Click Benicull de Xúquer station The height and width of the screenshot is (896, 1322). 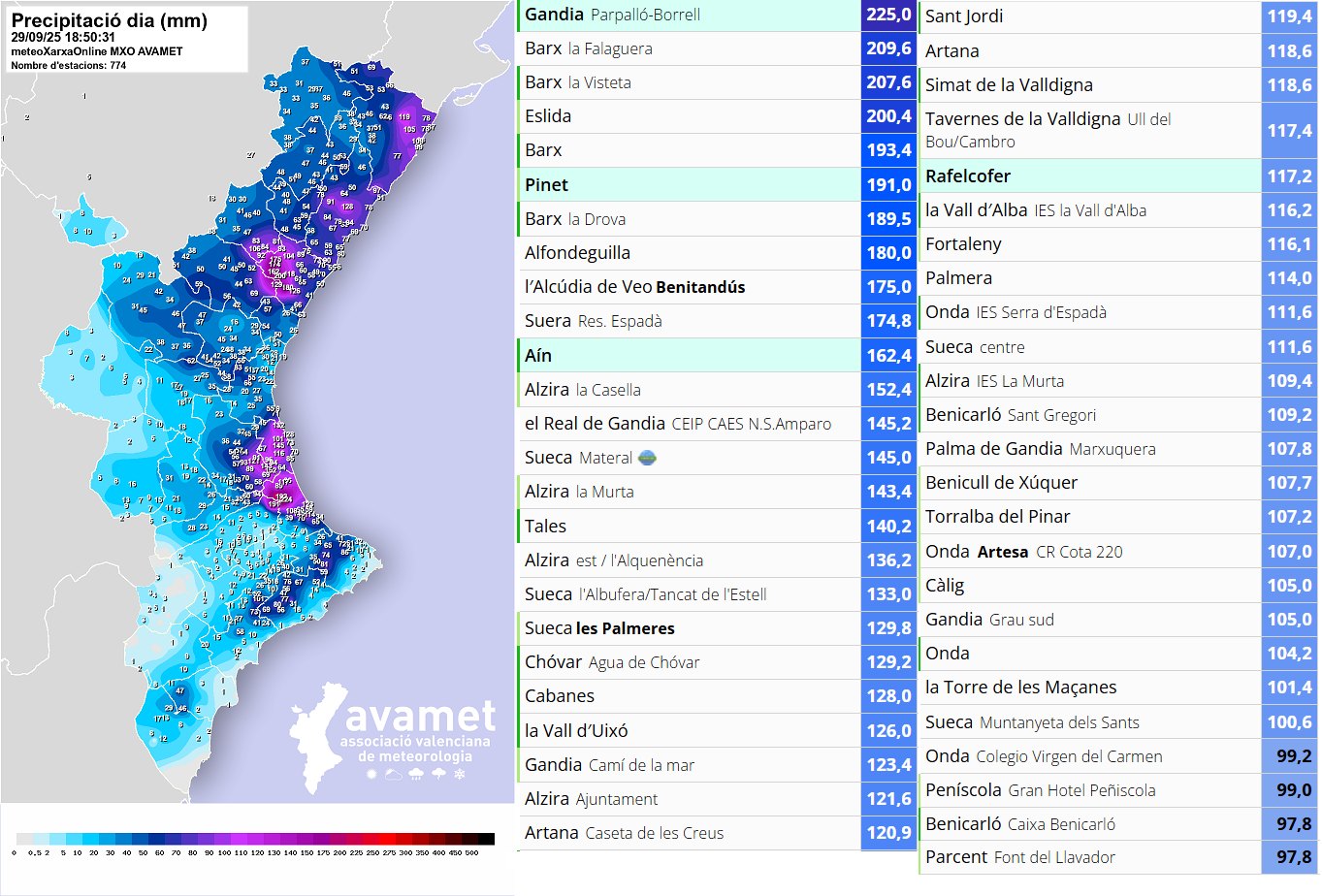point(1117,483)
